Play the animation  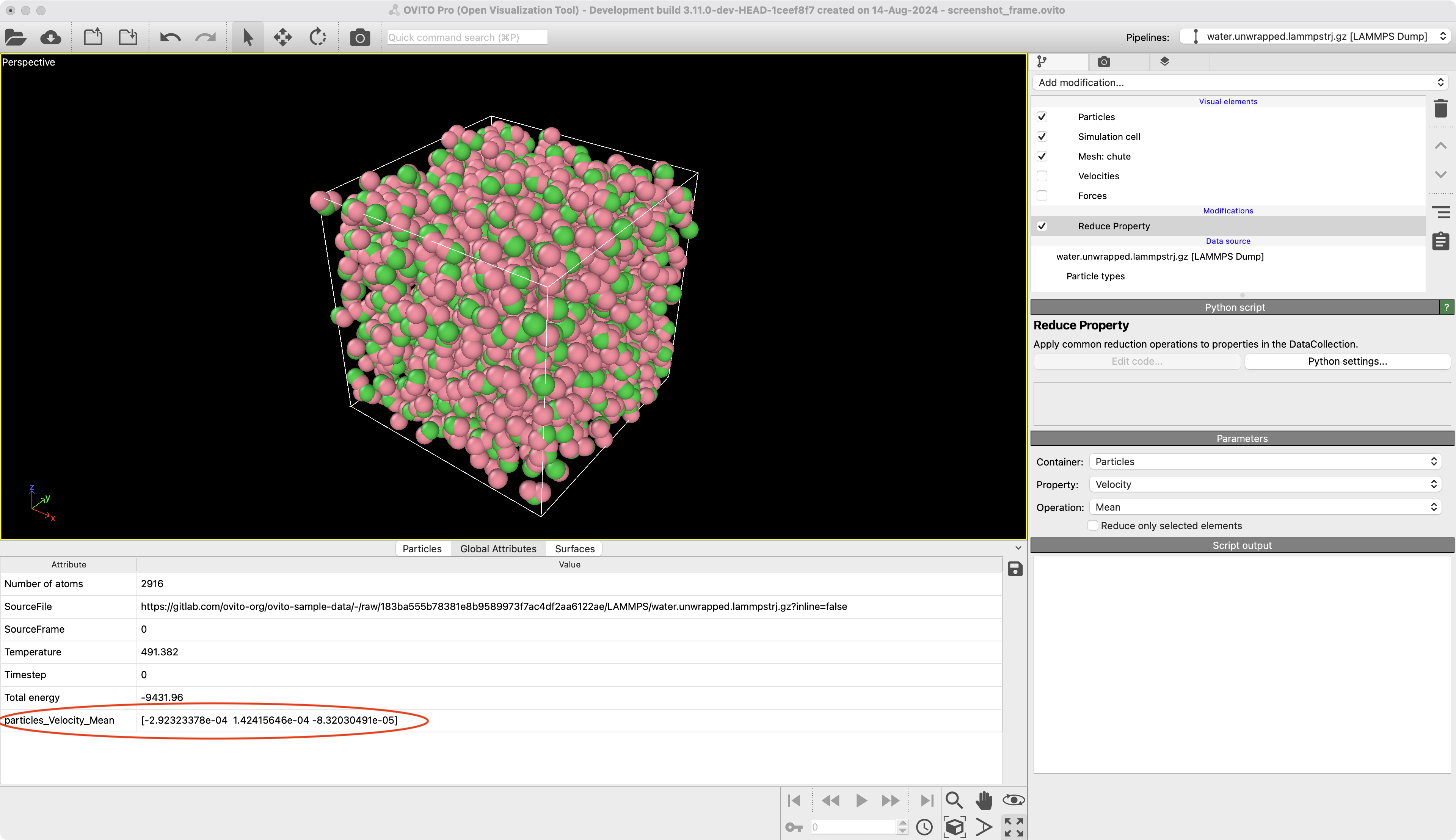861,801
